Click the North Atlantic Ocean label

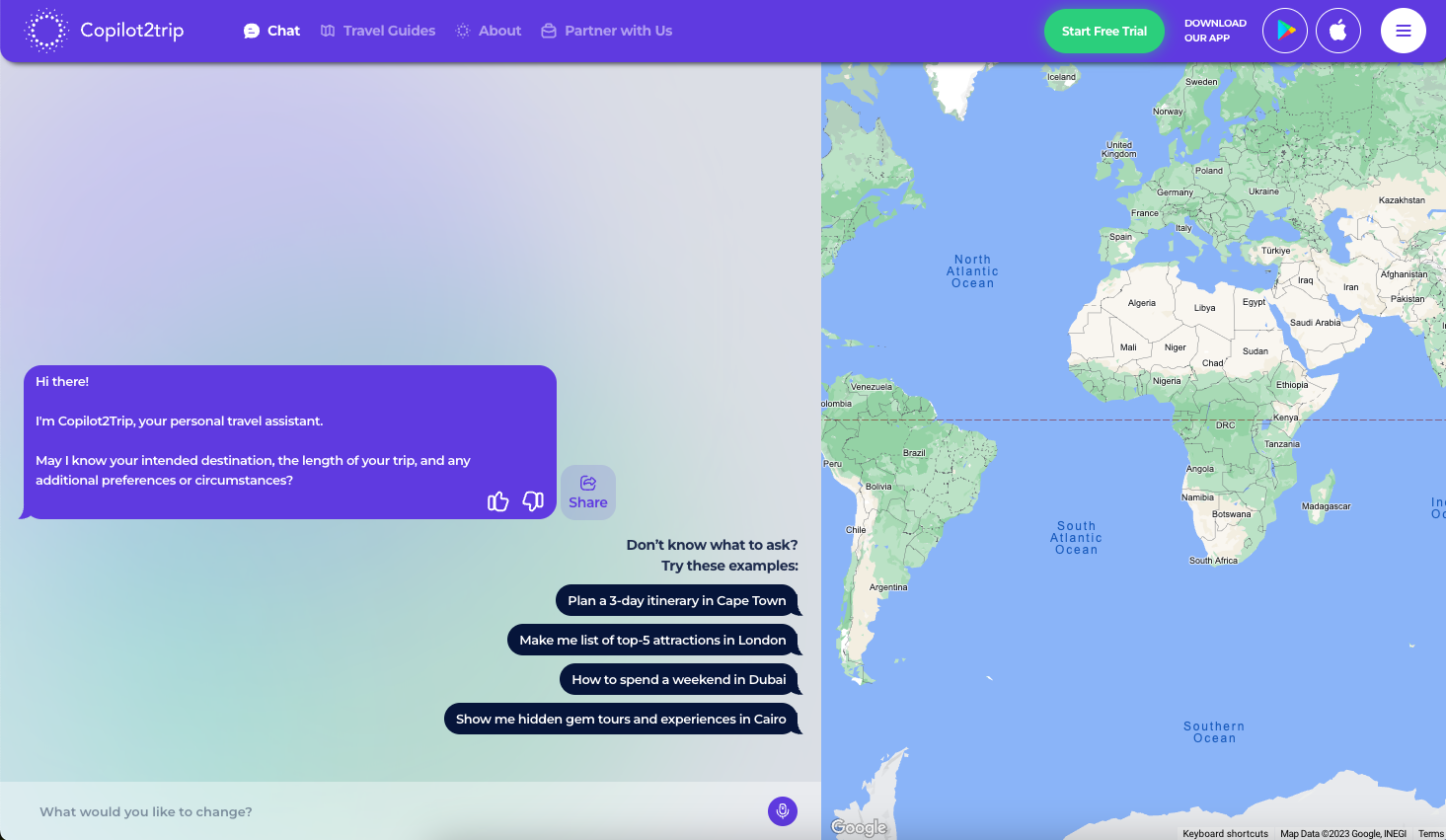click(x=972, y=271)
